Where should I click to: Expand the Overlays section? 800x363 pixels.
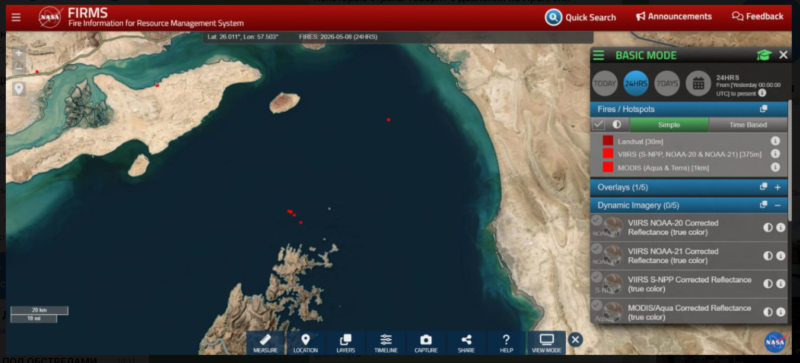(778, 187)
